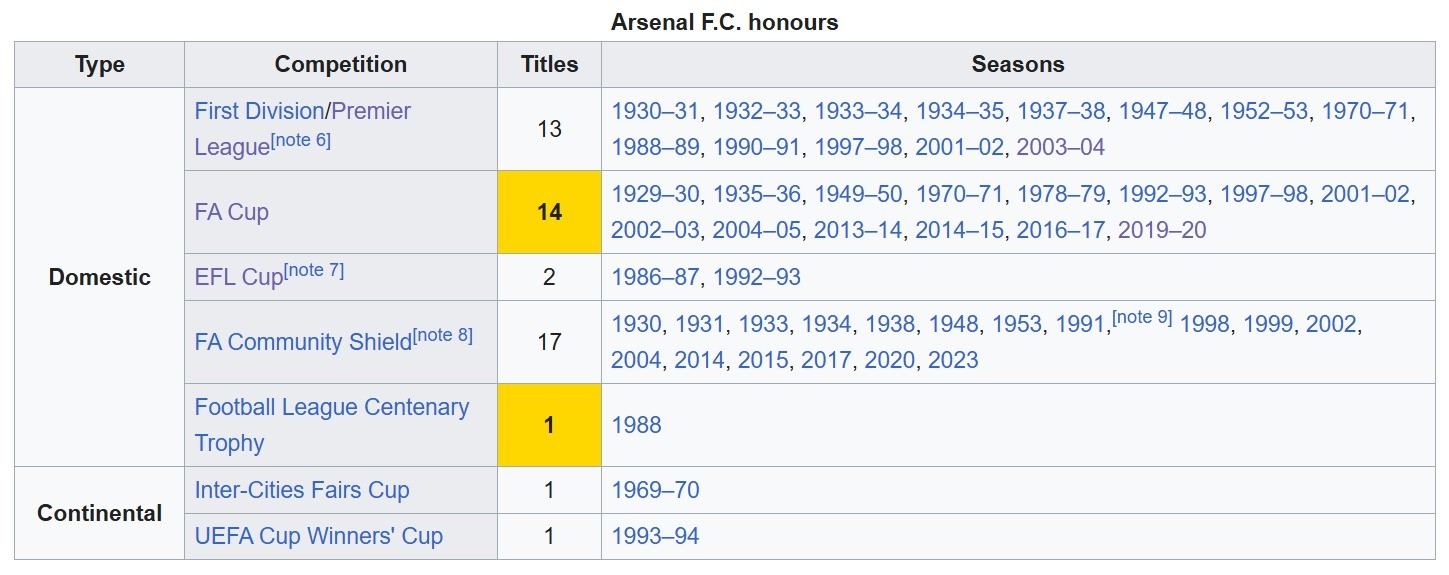1449x575 pixels.
Task: Open Football League Centenary Trophy link
Action: click(331, 408)
